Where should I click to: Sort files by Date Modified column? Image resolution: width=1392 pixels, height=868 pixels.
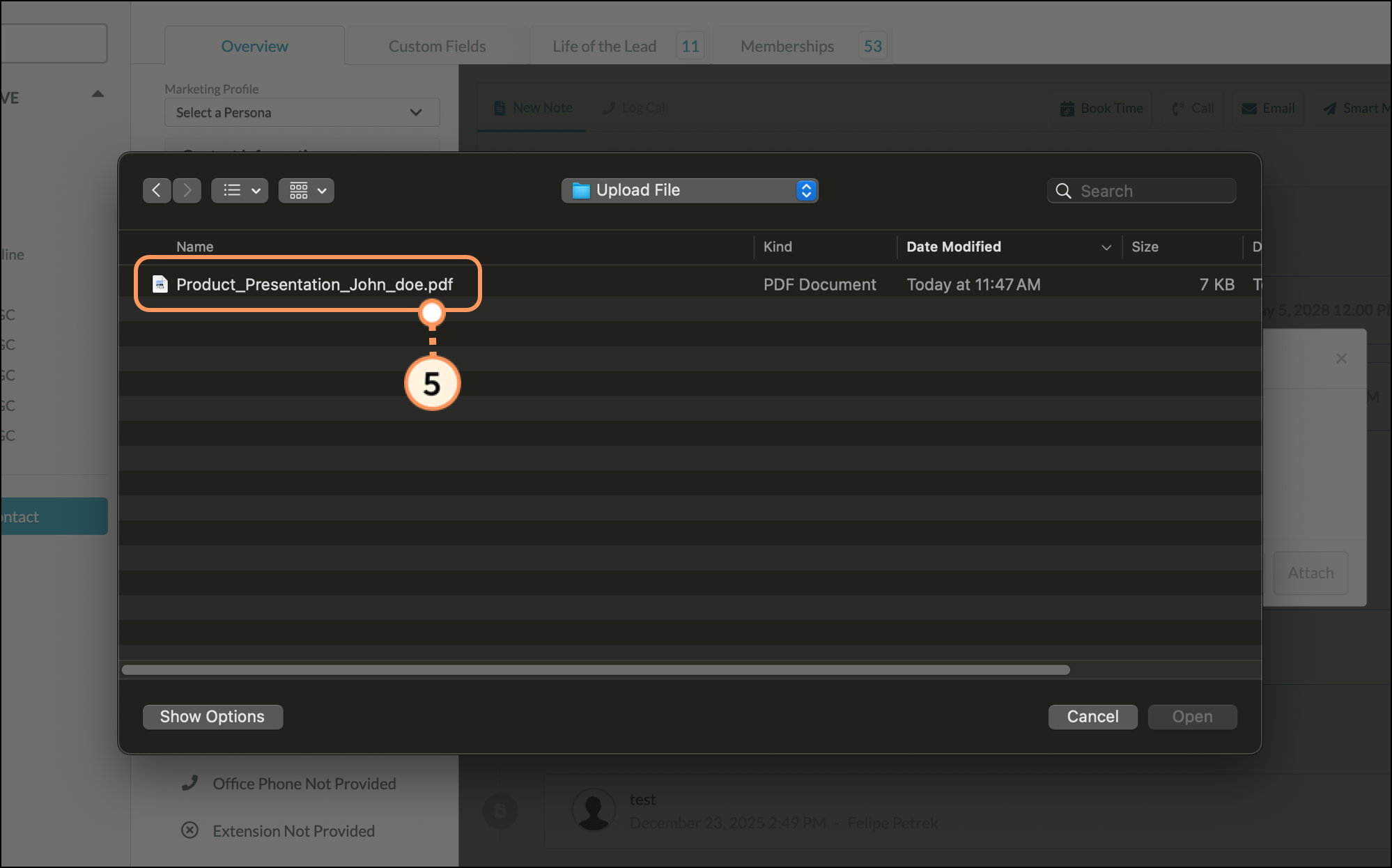point(953,247)
